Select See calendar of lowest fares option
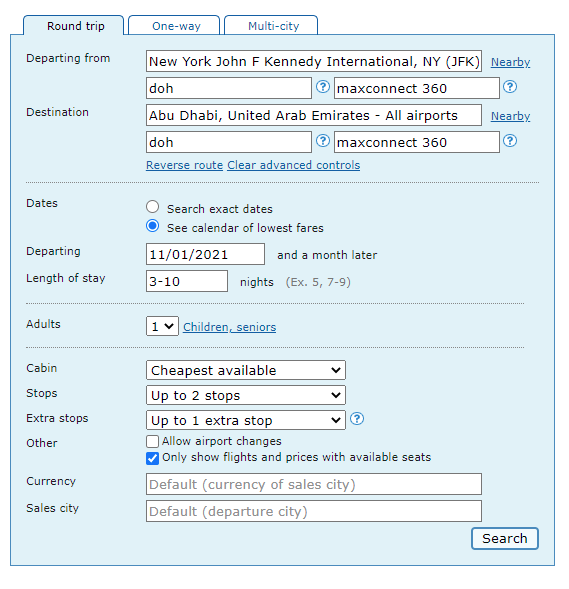 [152, 226]
